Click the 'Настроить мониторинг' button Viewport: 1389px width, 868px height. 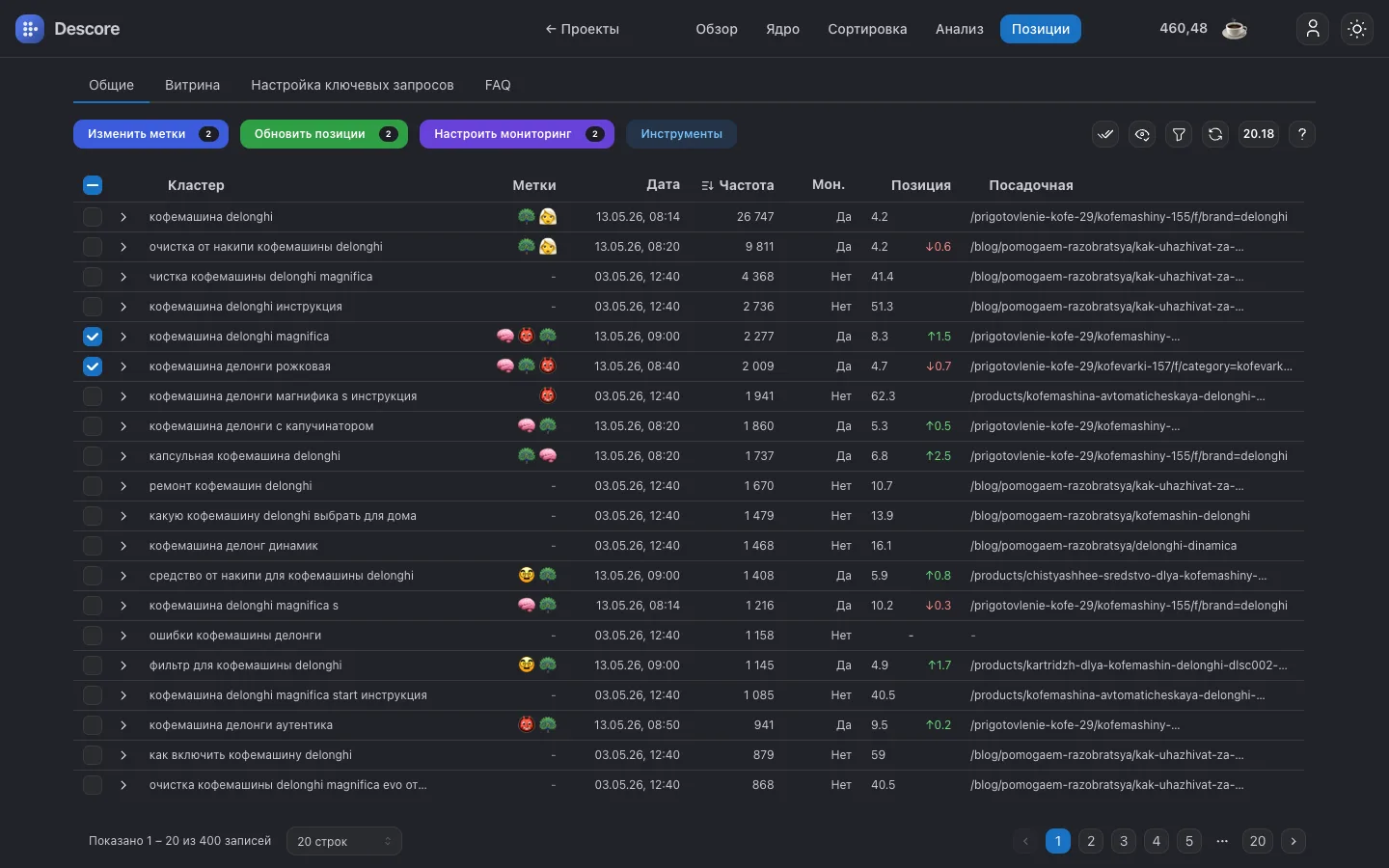[x=517, y=134]
